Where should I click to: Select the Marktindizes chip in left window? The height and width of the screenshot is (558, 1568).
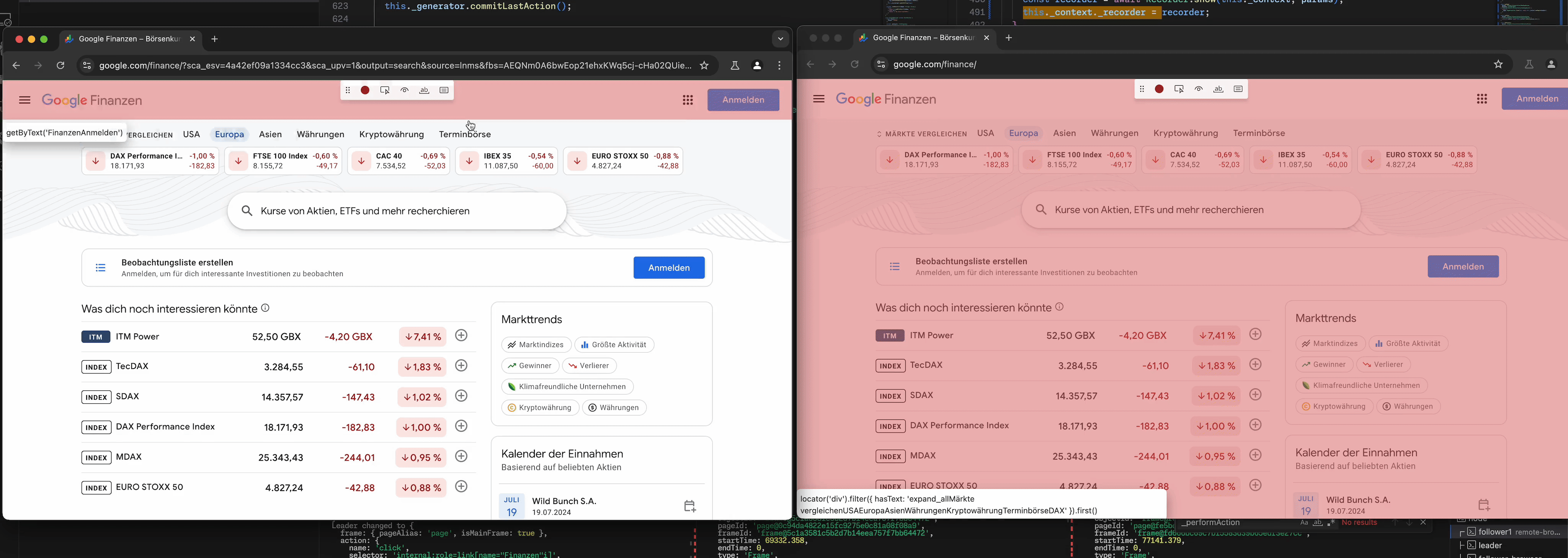pyautogui.click(x=536, y=345)
